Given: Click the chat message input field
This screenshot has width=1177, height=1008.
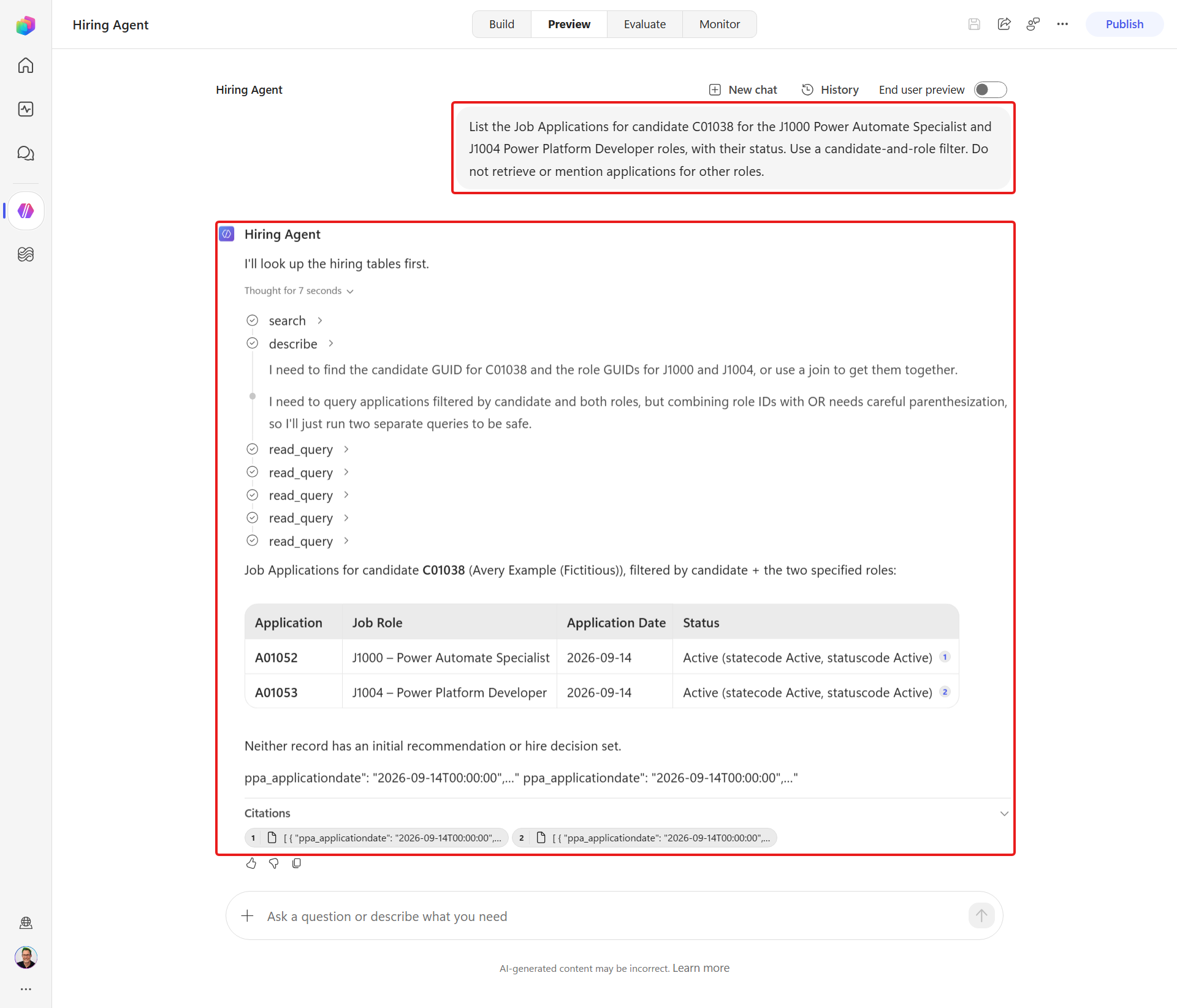Looking at the screenshot, I should pos(614,916).
